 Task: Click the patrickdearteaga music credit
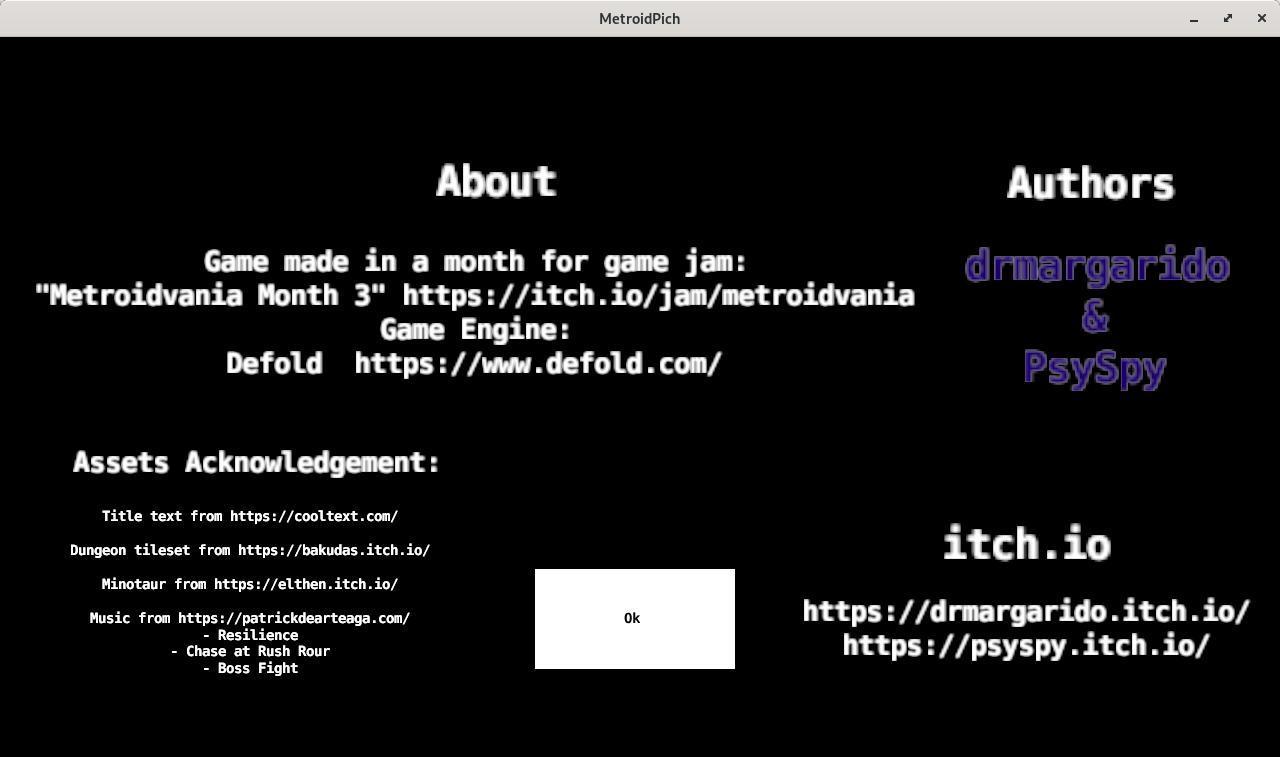pyautogui.click(x=250, y=619)
